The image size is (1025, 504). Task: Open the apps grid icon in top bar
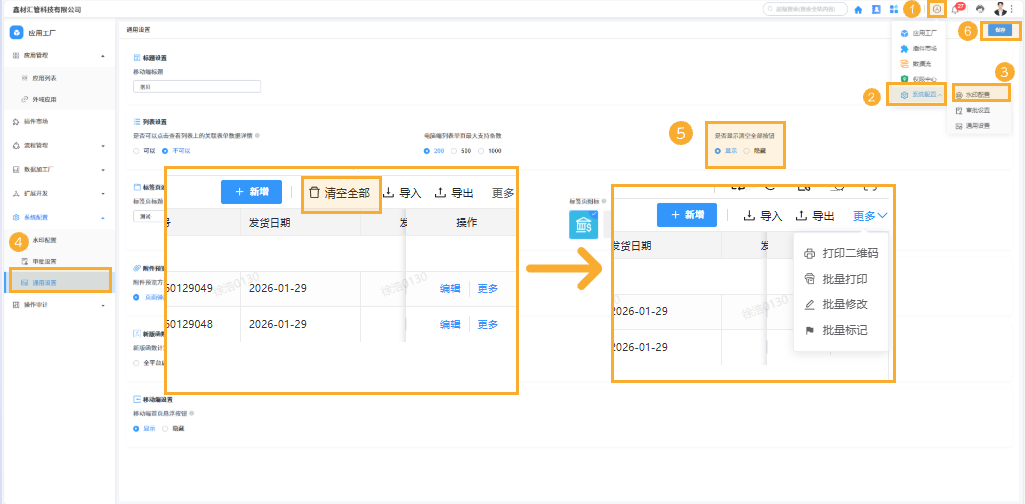click(x=894, y=10)
